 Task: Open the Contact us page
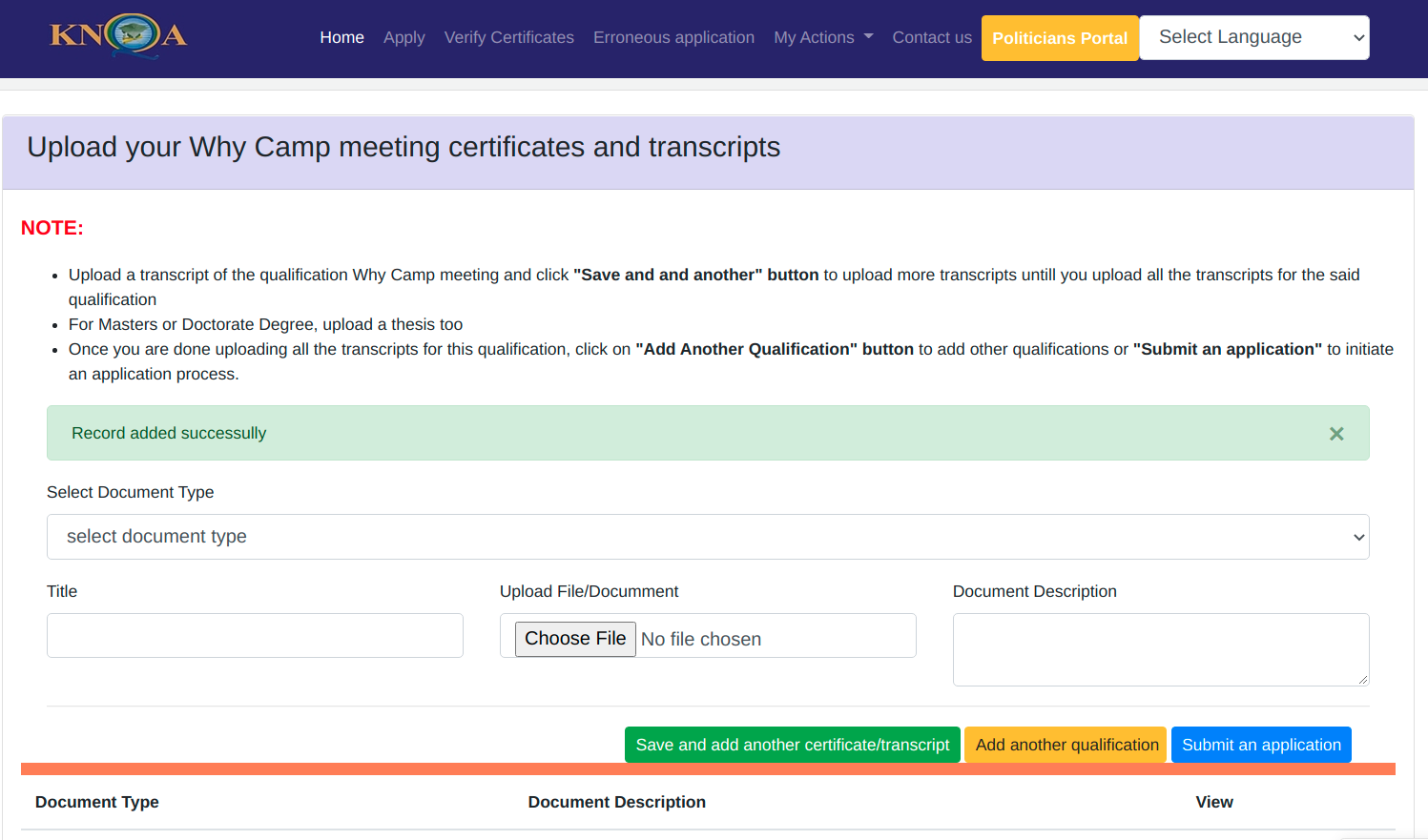click(x=932, y=37)
